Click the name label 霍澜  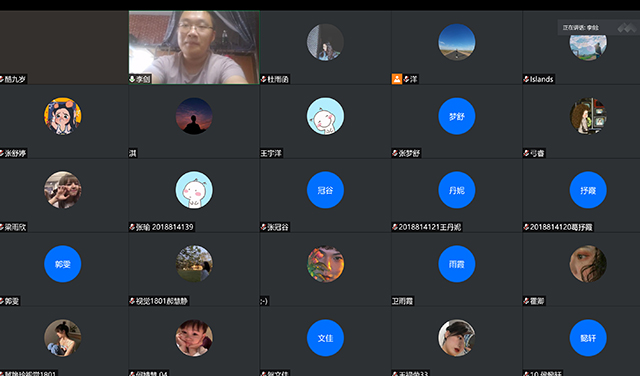pos(537,301)
